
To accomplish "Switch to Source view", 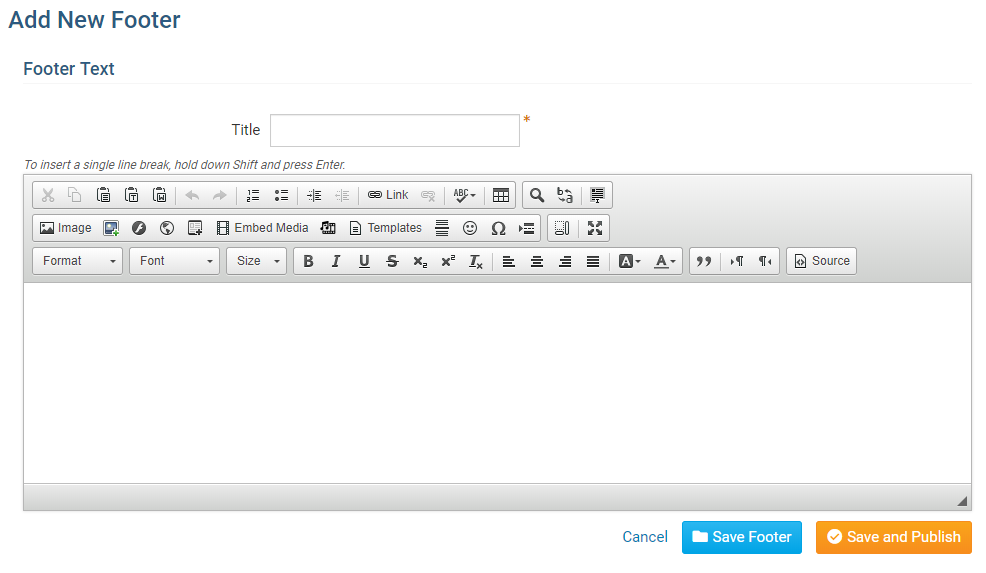I will (x=821, y=261).
